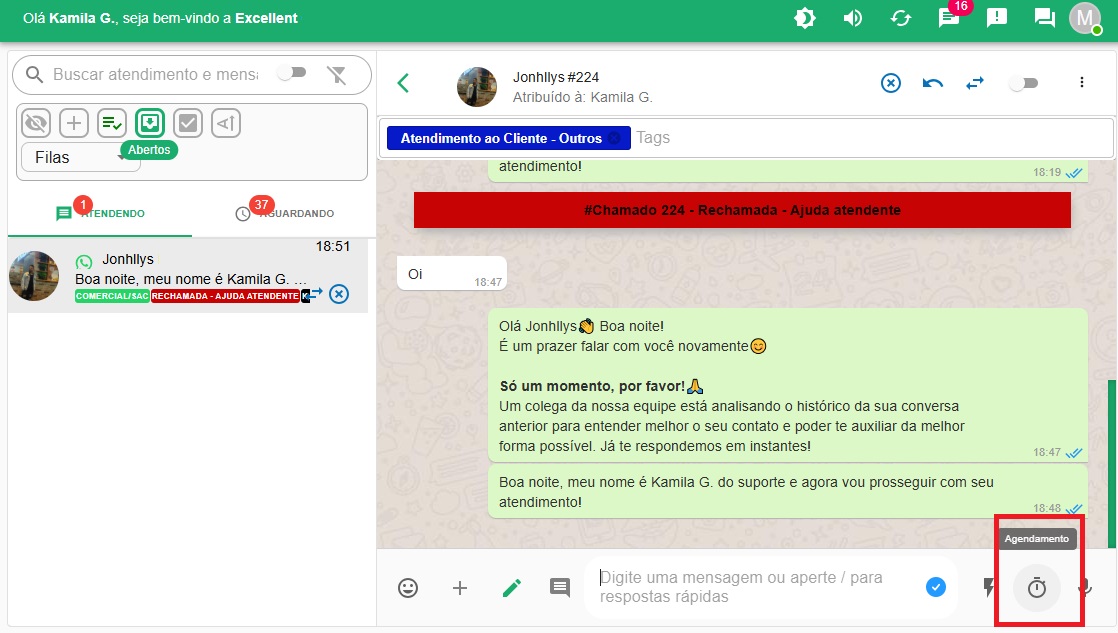Open the Agendamento timer icon

[1037, 588]
